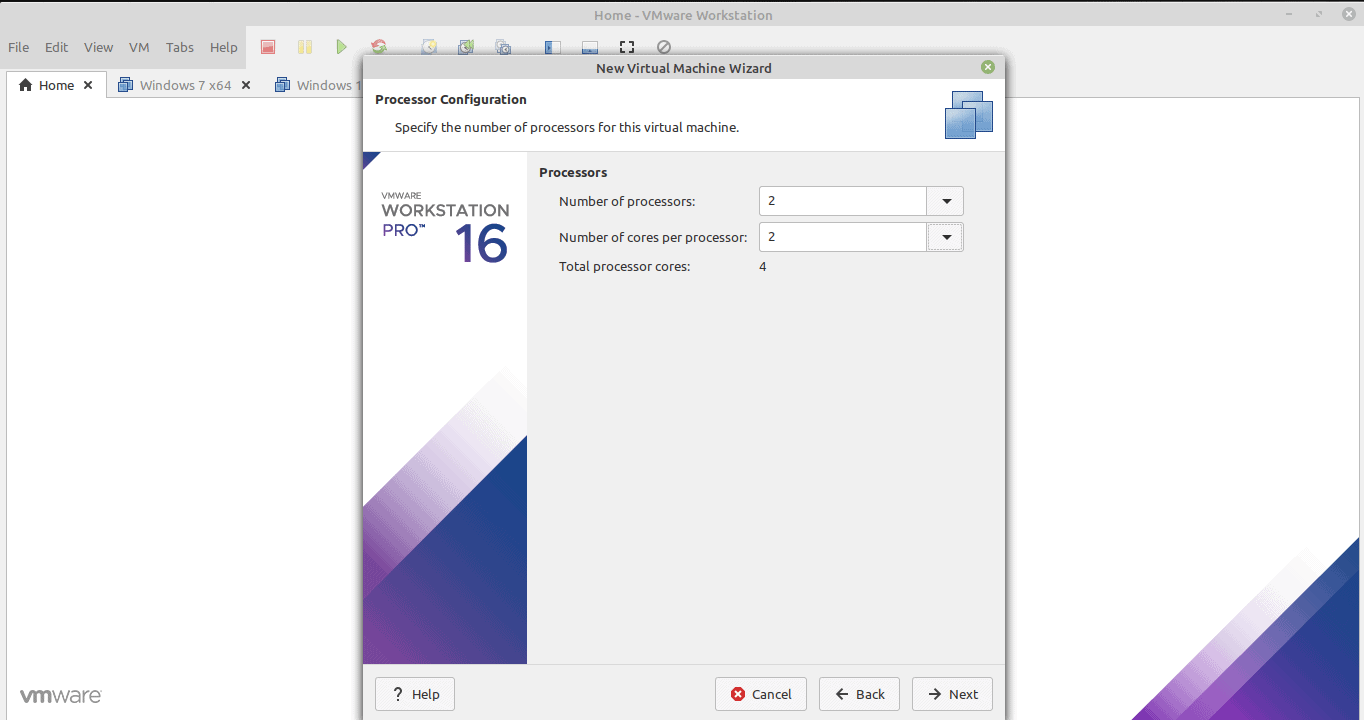
Task: Close the Home tab with its X
Action: tap(88, 85)
